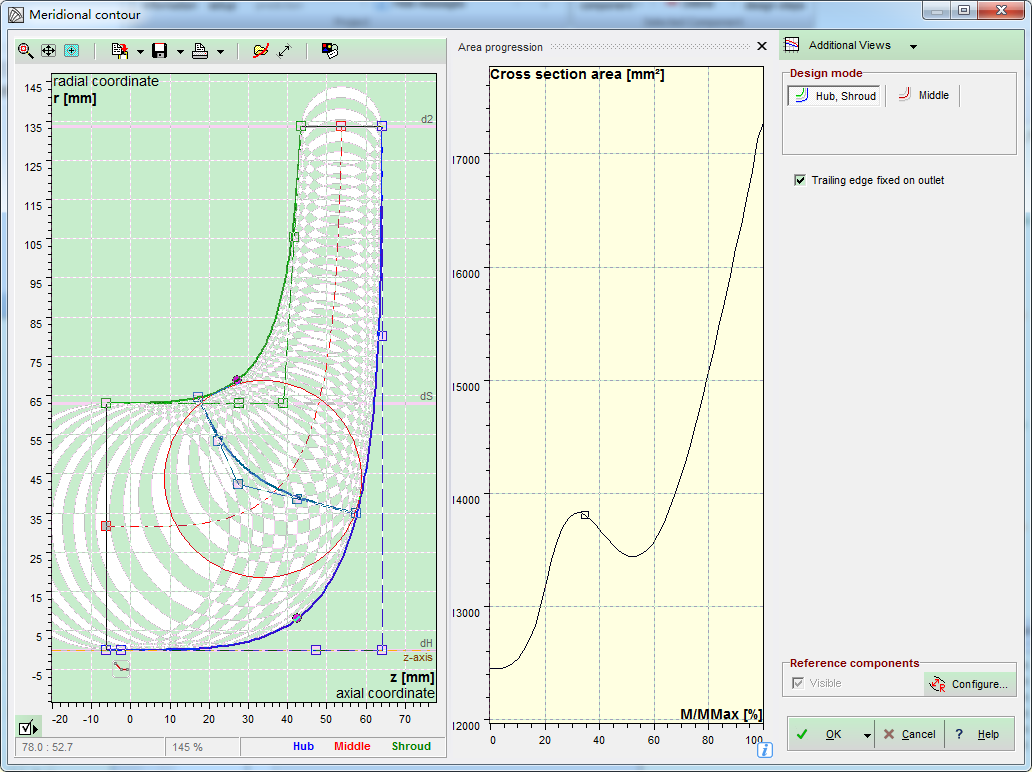Image resolution: width=1032 pixels, height=772 pixels.
Task: Click the Middle legend label
Action: pyautogui.click(x=352, y=746)
